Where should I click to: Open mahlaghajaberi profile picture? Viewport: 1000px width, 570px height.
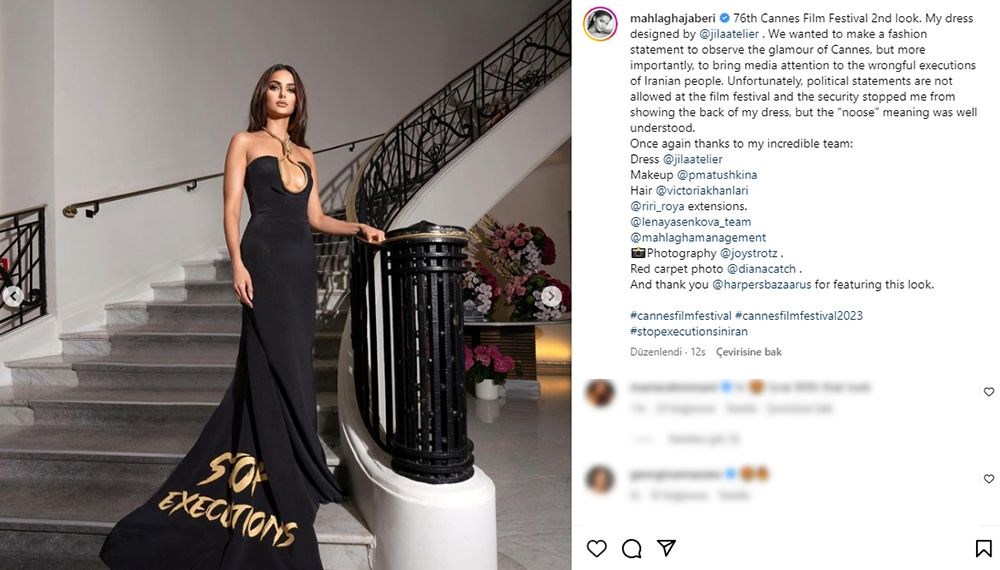pyautogui.click(x=600, y=24)
